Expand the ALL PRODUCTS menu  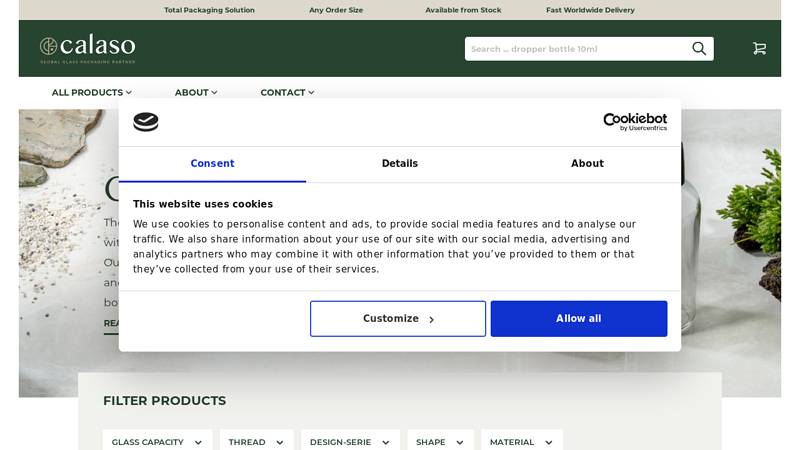(x=91, y=92)
